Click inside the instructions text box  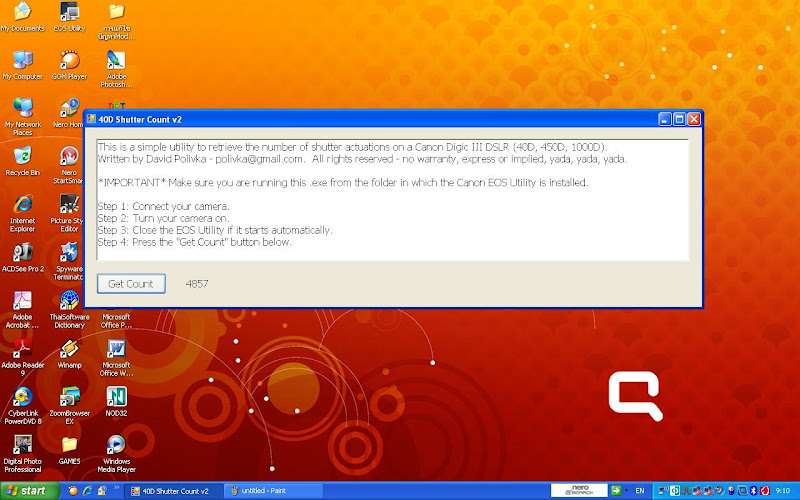coord(392,199)
